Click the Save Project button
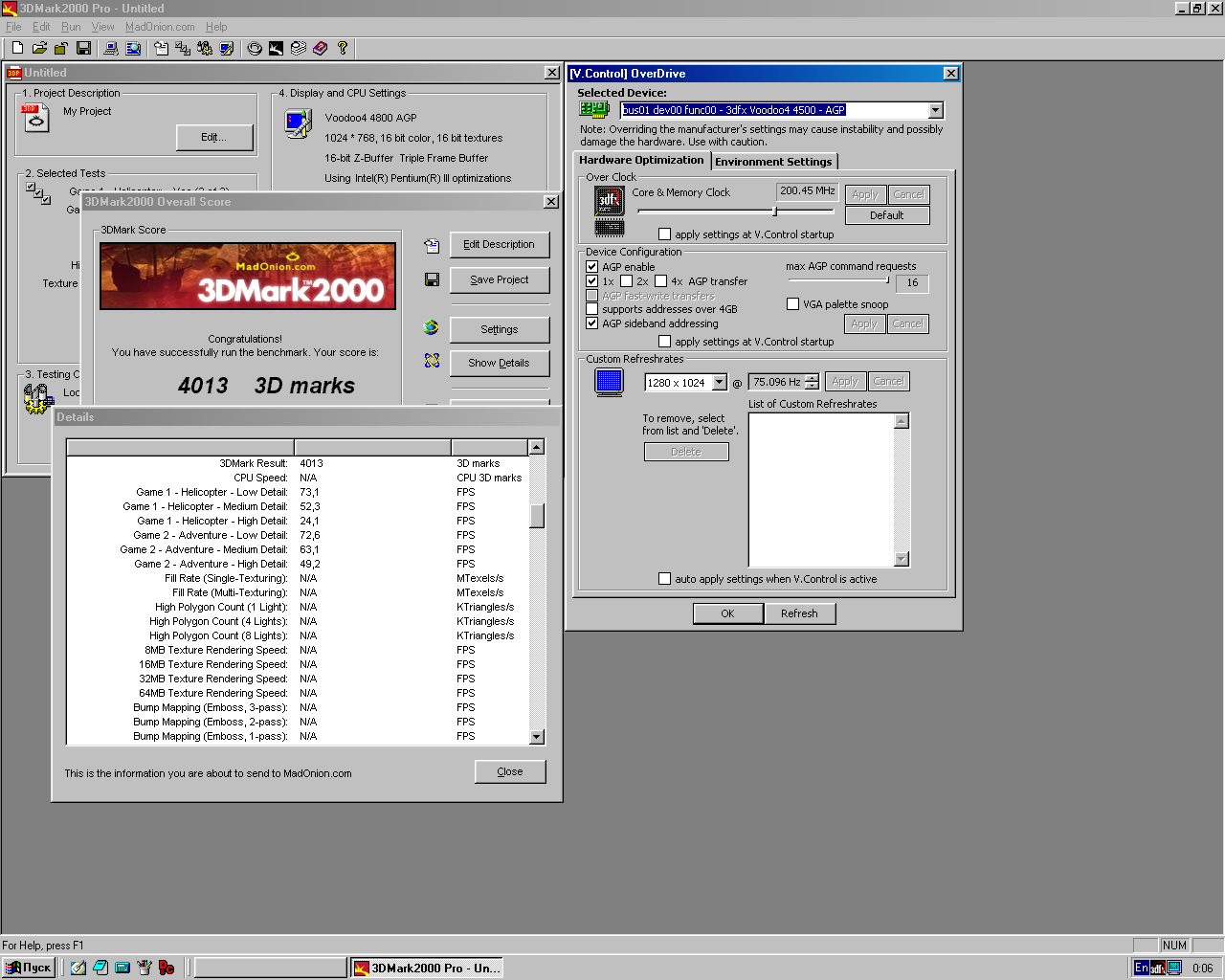 500,280
